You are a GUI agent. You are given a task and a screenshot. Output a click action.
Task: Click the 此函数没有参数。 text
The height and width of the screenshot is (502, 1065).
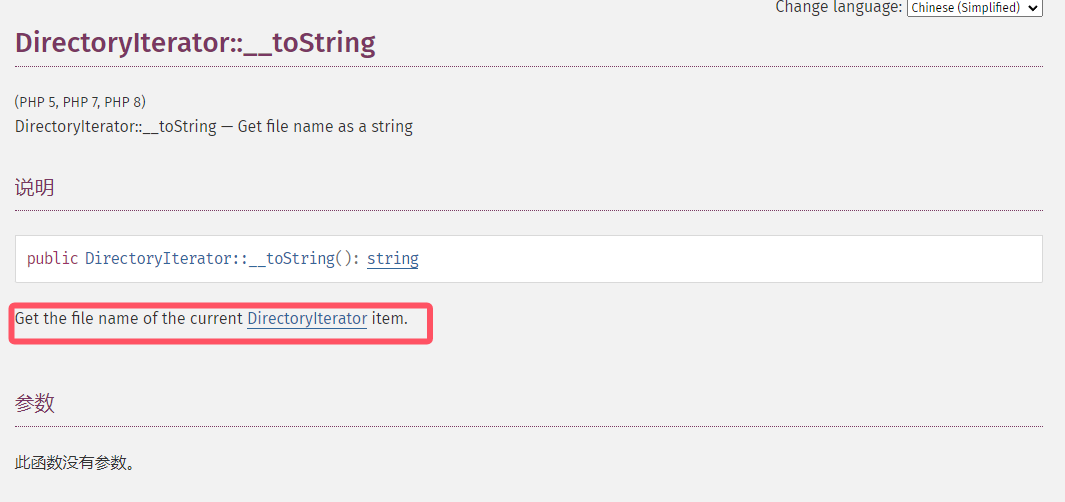[x=75, y=463]
